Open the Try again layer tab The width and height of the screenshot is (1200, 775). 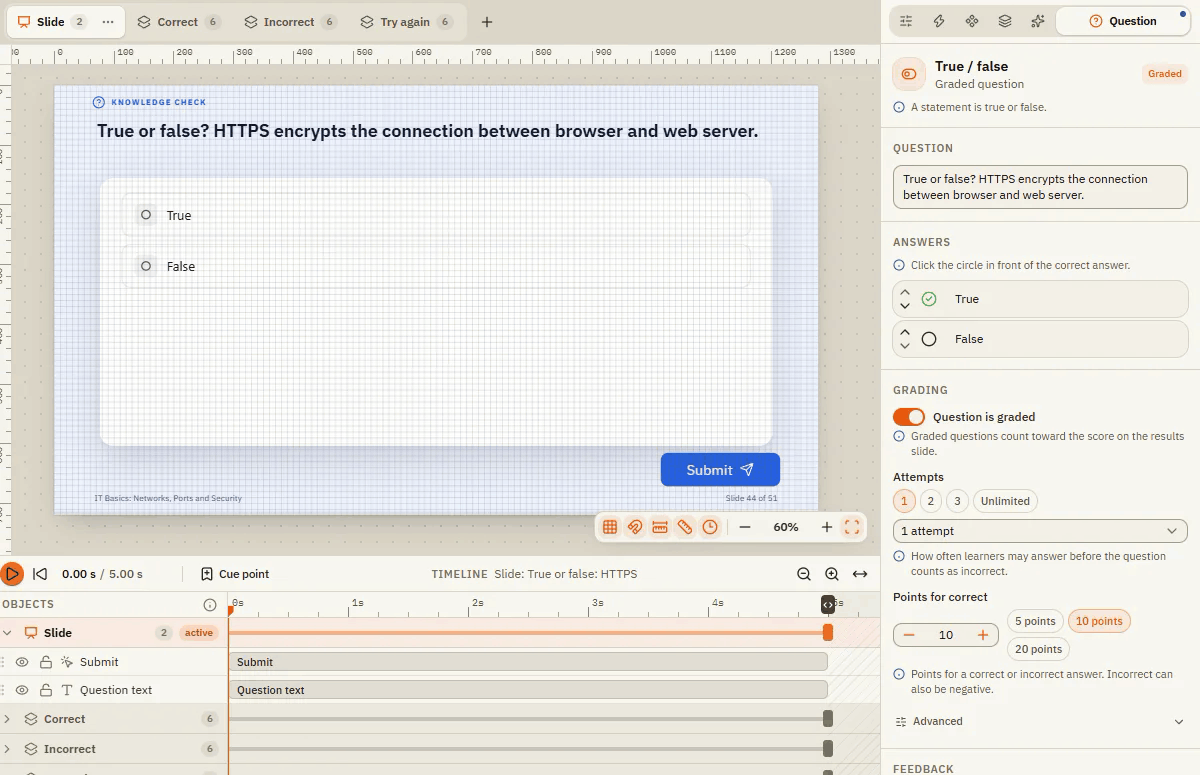[405, 22]
